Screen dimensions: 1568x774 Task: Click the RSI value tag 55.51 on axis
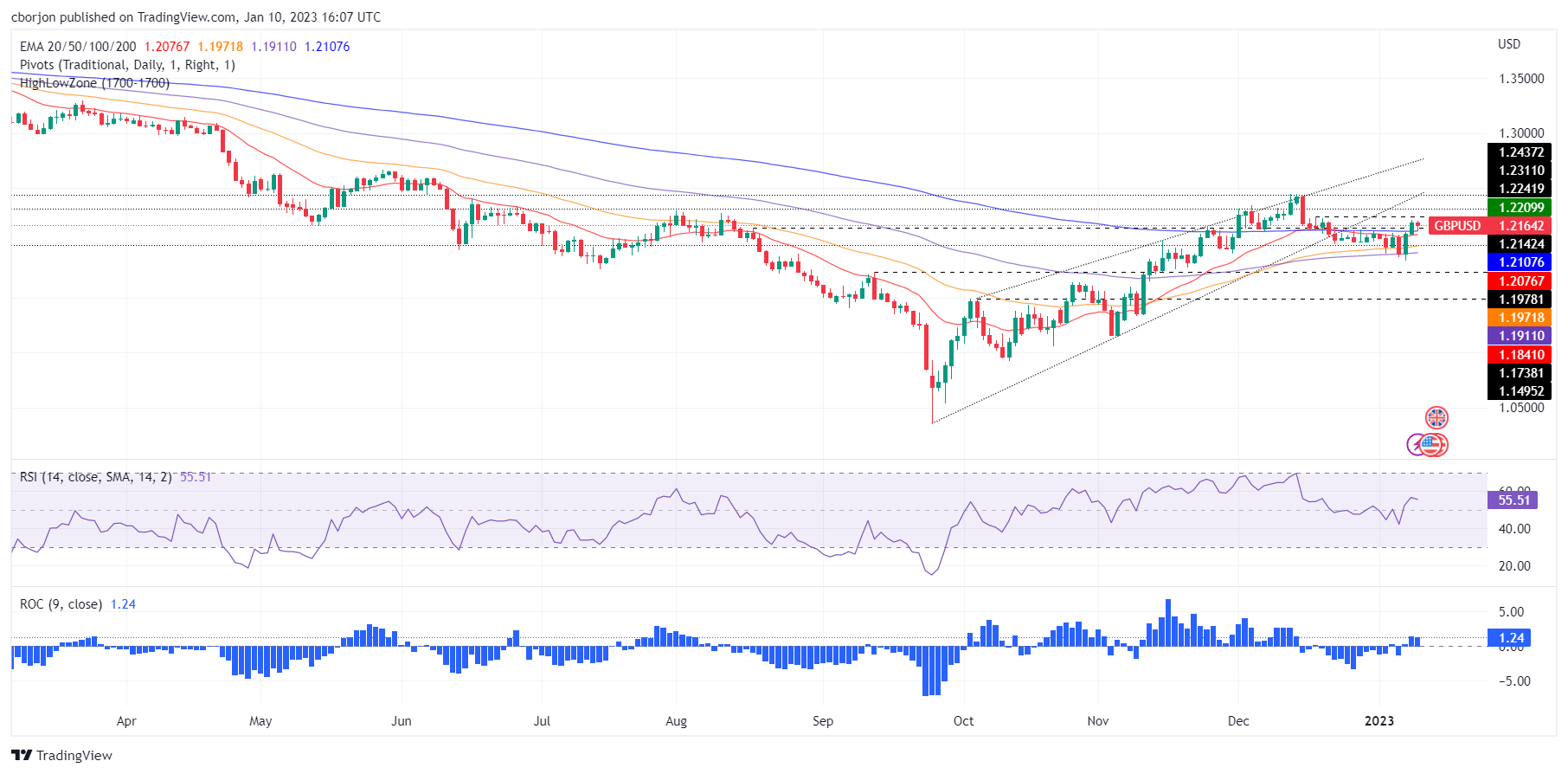coord(1513,500)
